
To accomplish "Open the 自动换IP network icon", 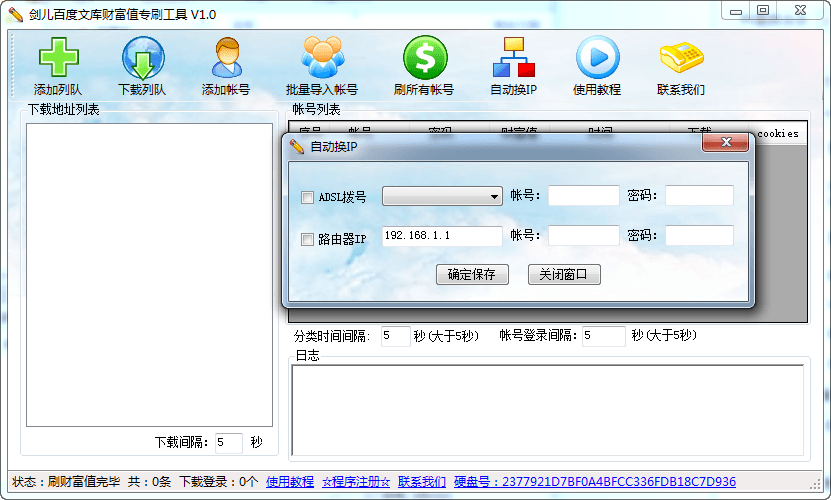I will (514, 57).
